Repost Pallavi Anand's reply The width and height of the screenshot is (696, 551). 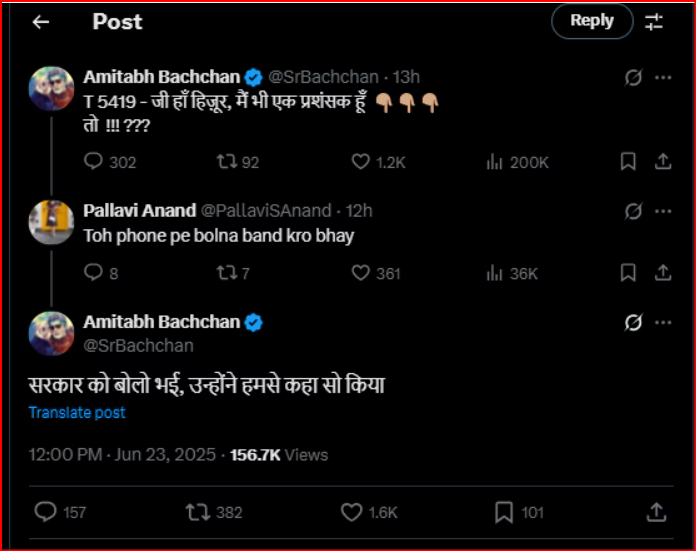pyautogui.click(x=225, y=273)
